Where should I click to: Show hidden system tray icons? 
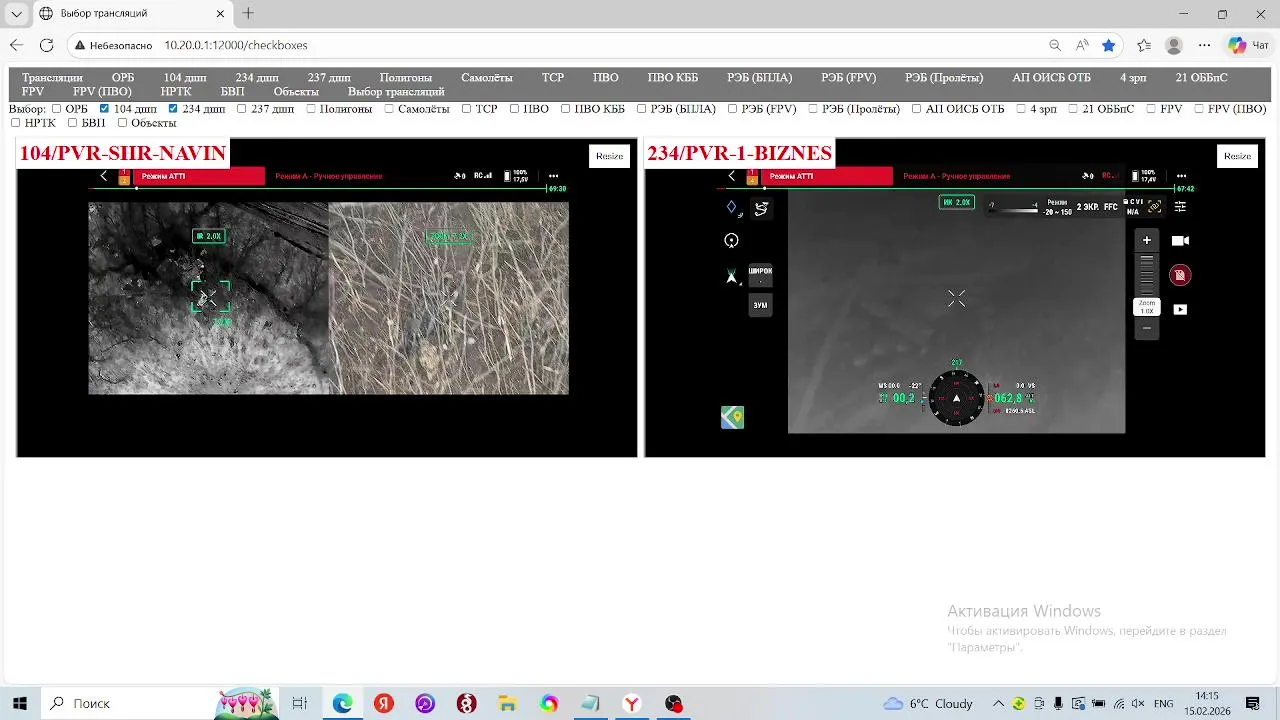point(998,703)
